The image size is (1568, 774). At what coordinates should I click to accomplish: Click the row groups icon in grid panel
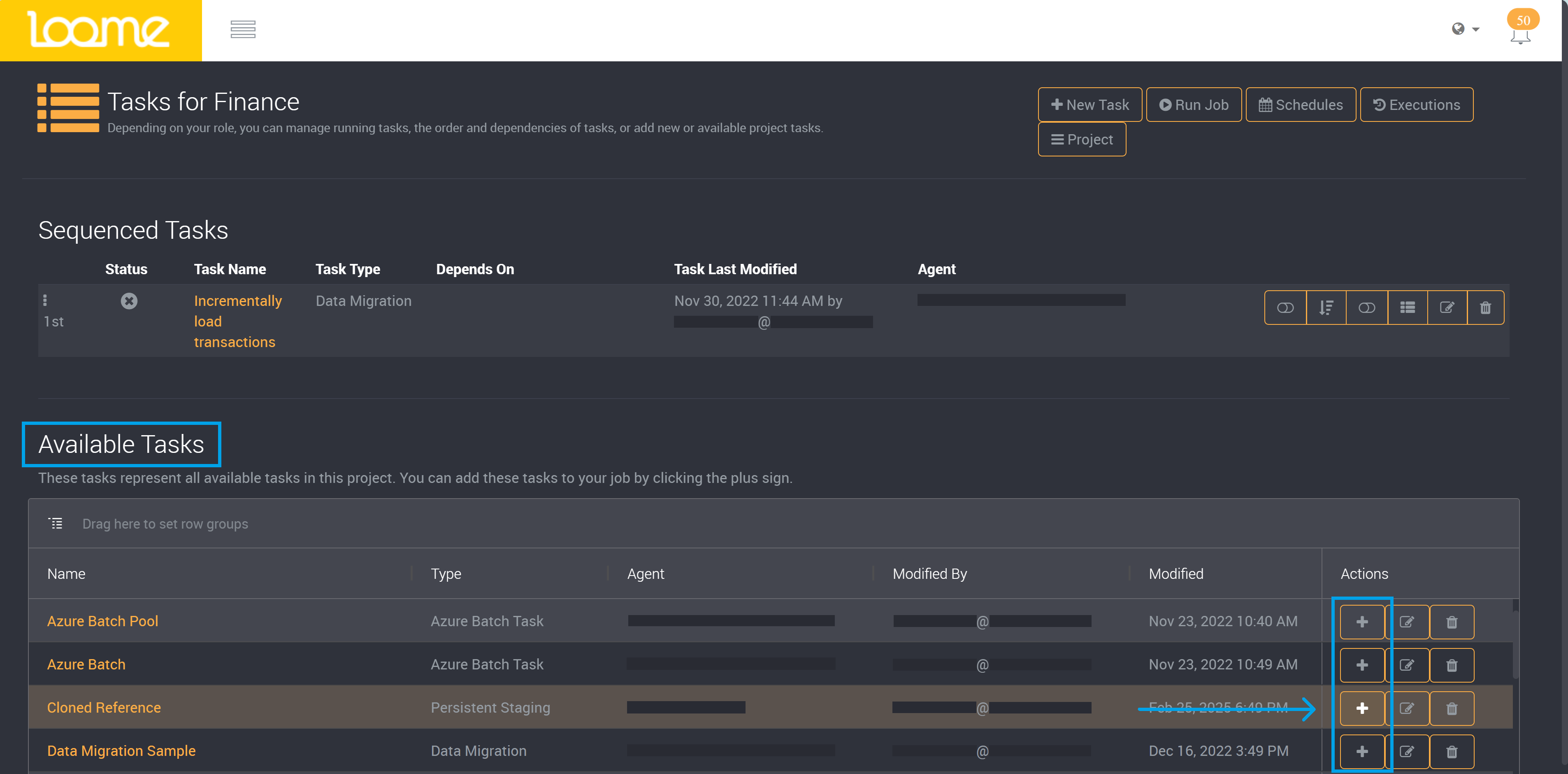[x=56, y=524]
